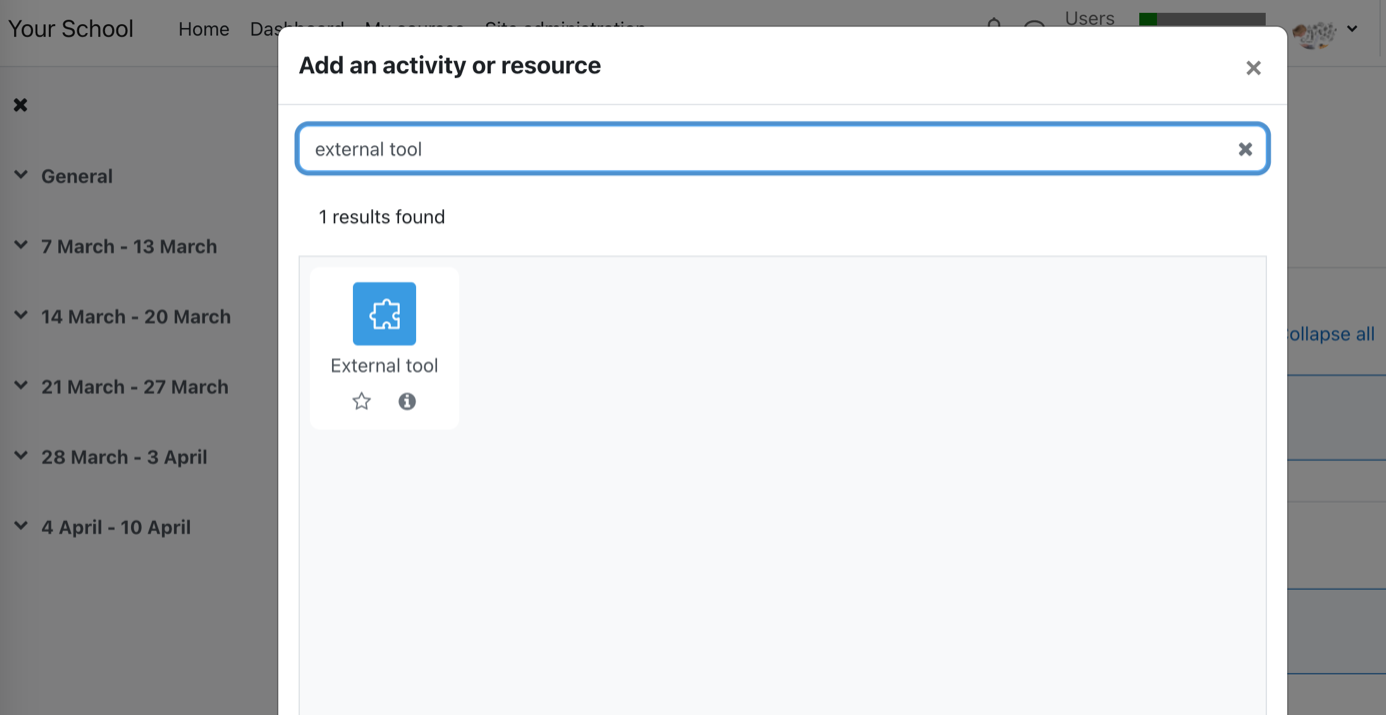1390x715 pixels.
Task: Click the Collapse all link
Action: [1330, 334]
